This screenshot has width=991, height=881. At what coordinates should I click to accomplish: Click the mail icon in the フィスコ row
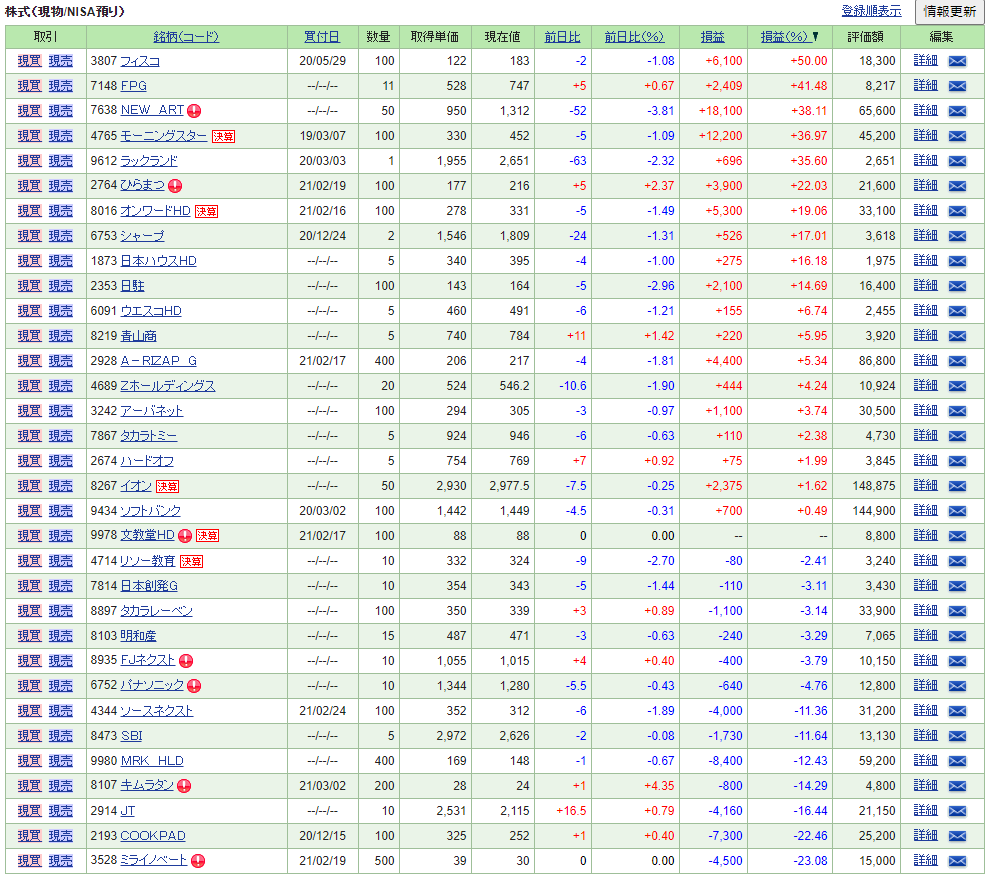coord(957,61)
